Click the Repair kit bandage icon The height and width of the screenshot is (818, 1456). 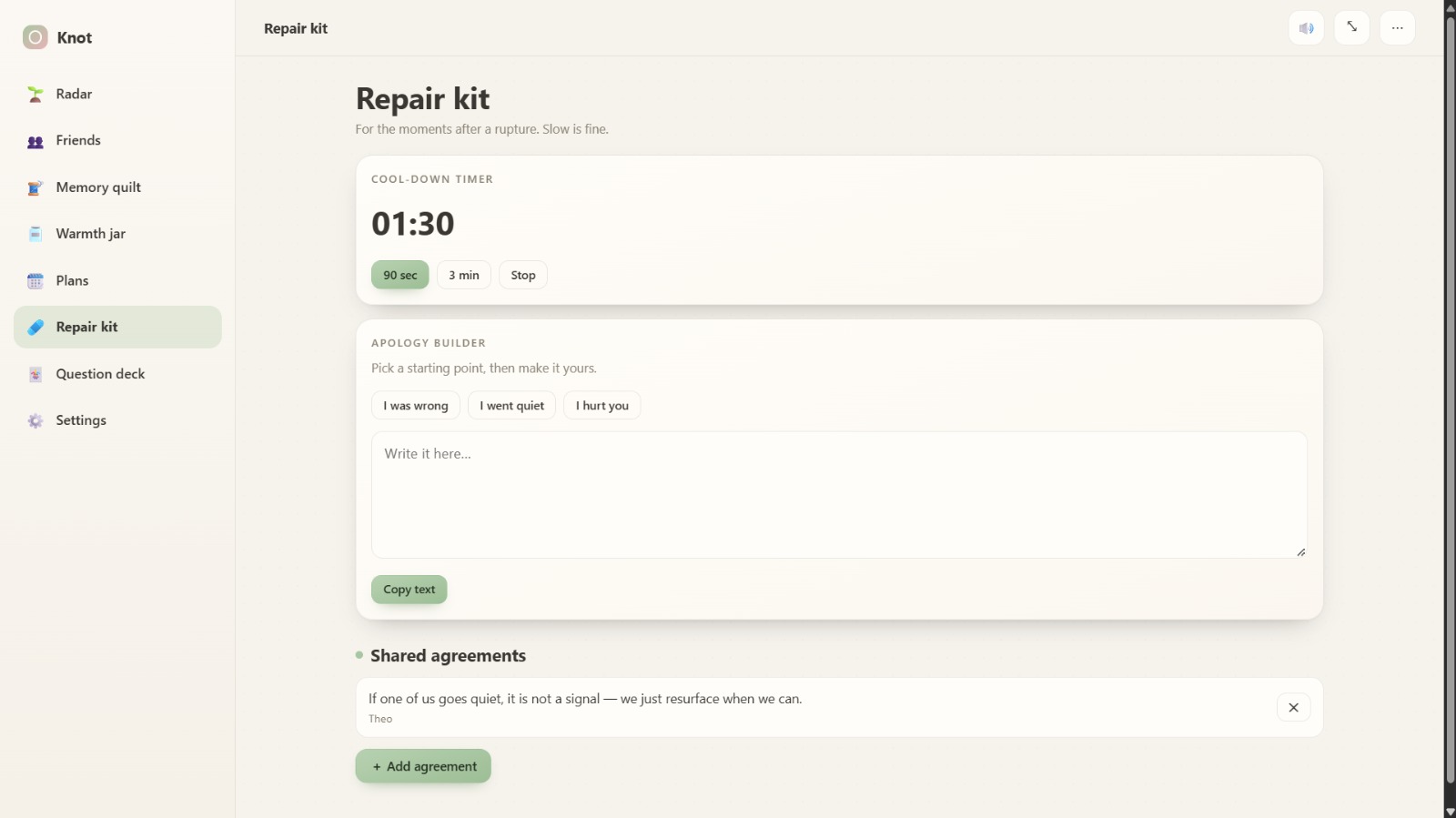[x=35, y=328]
